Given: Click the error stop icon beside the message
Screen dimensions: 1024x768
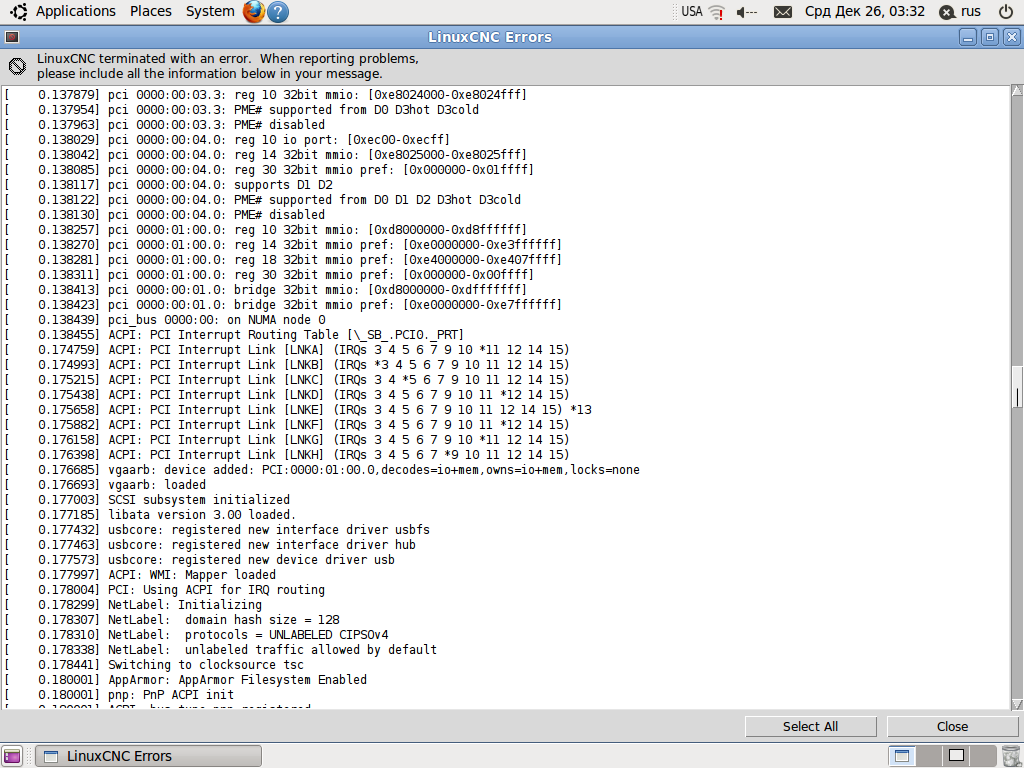Looking at the screenshot, I should tap(18, 66).
